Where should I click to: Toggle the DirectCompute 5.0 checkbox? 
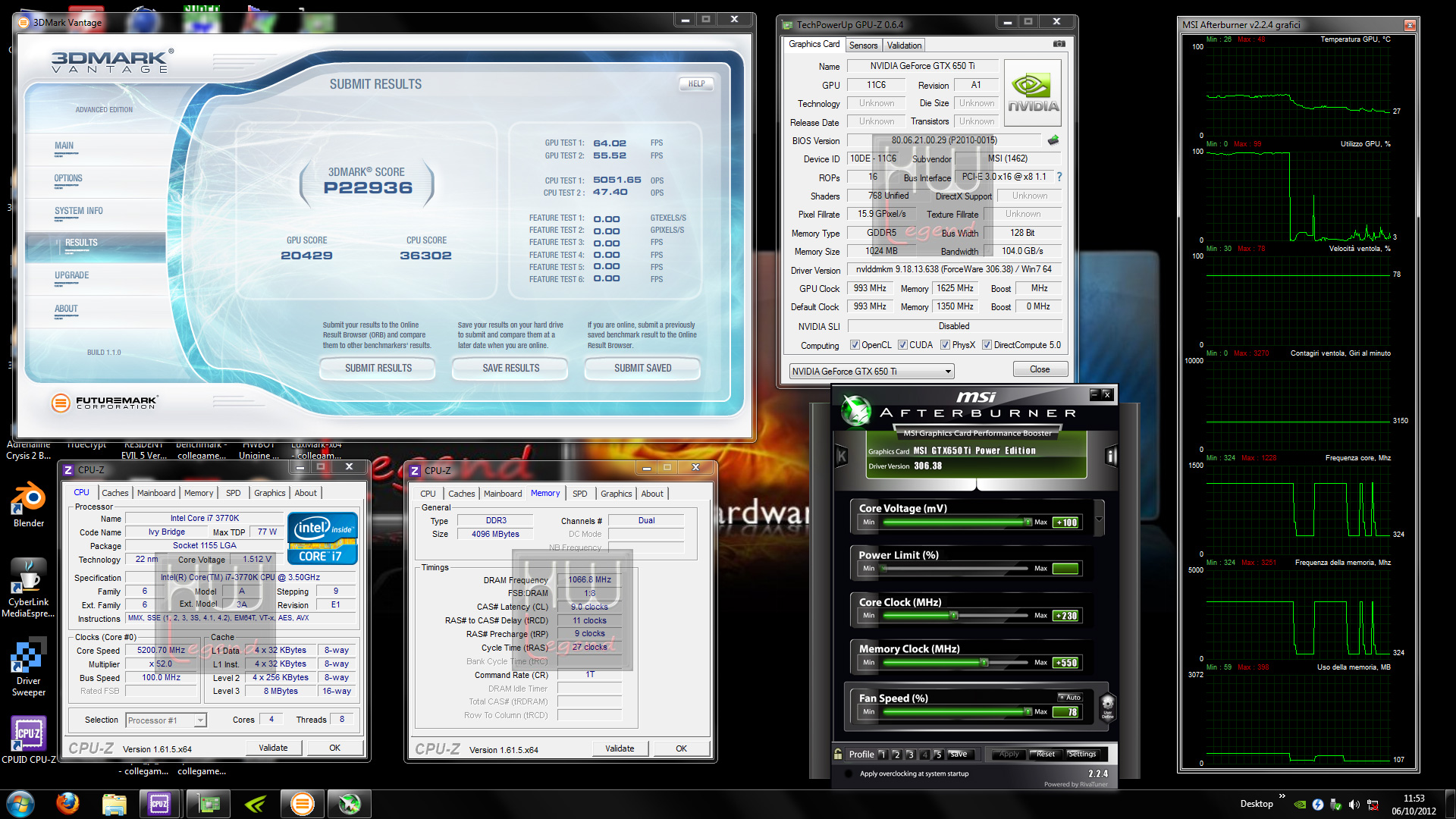(987, 345)
